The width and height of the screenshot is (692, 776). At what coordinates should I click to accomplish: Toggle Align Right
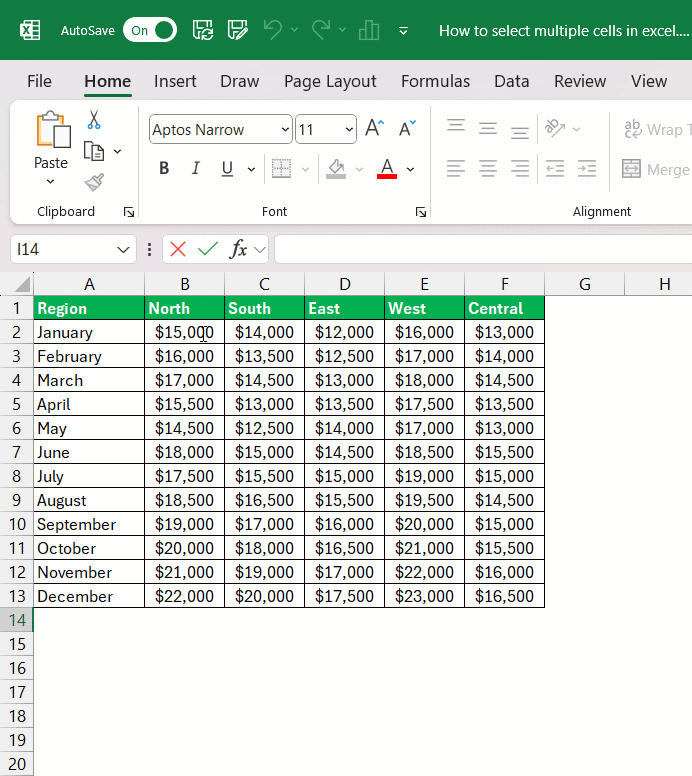tap(520, 169)
